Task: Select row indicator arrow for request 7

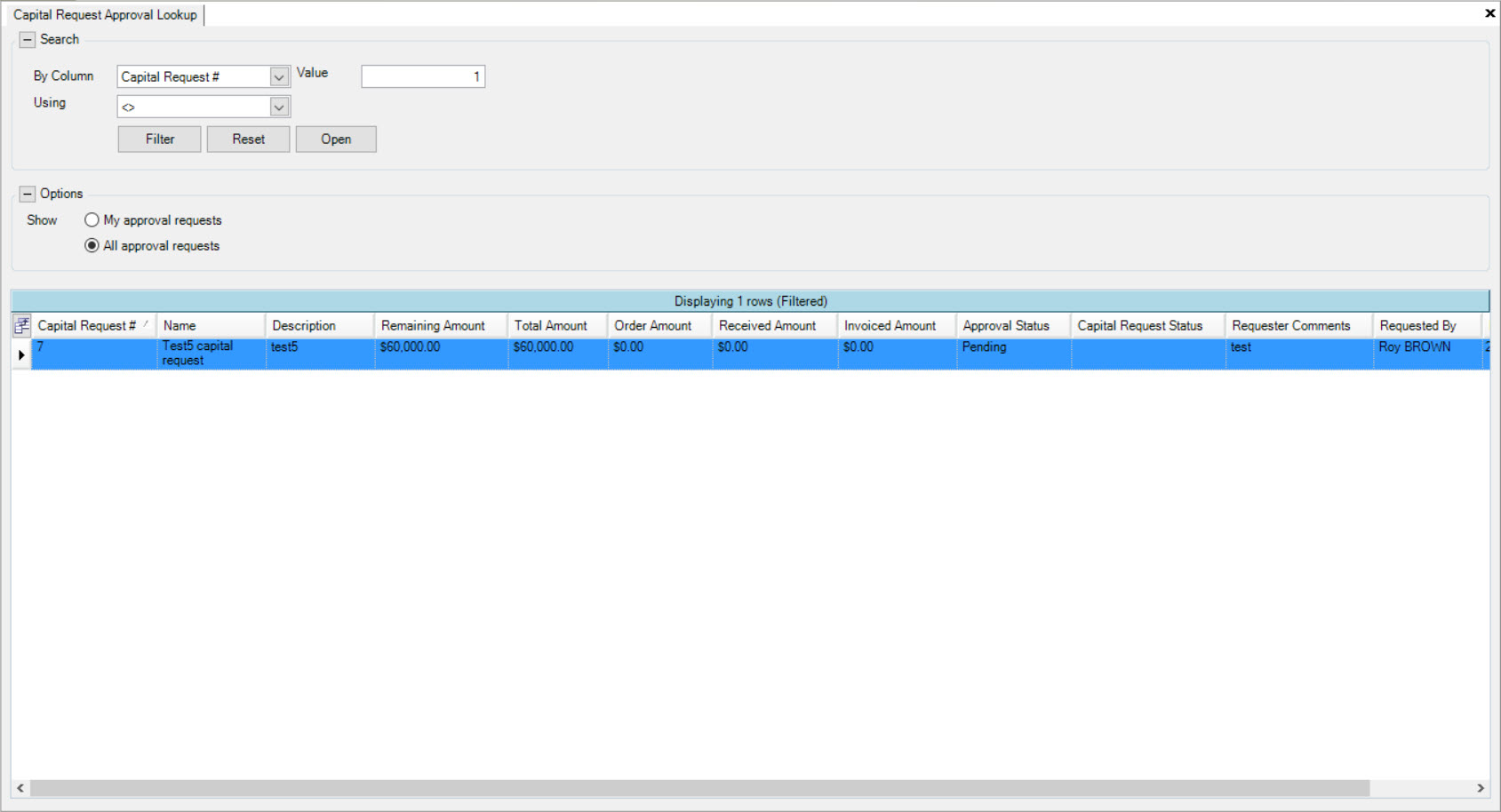Action: (21, 354)
